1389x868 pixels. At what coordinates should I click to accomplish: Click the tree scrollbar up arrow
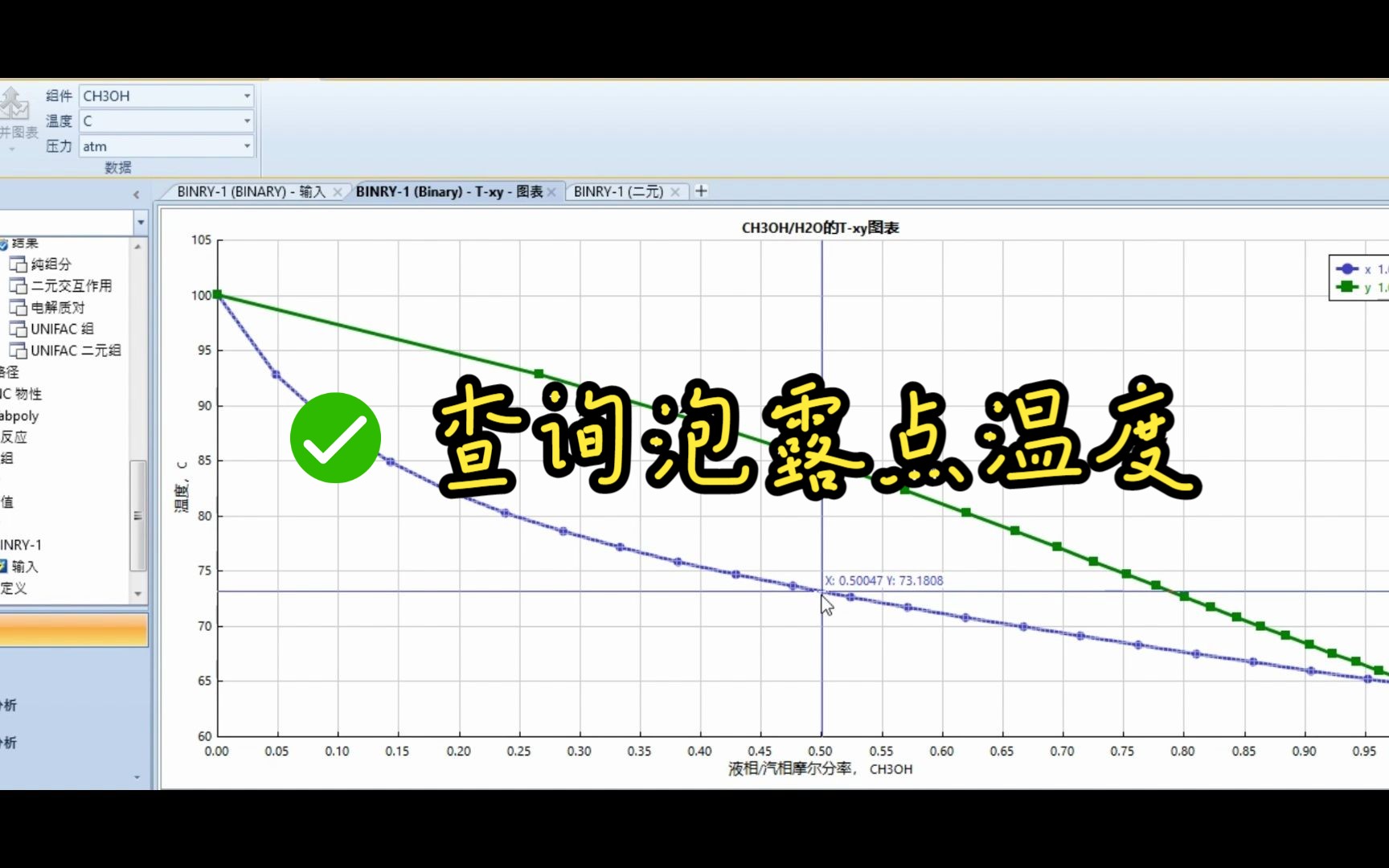[138, 246]
